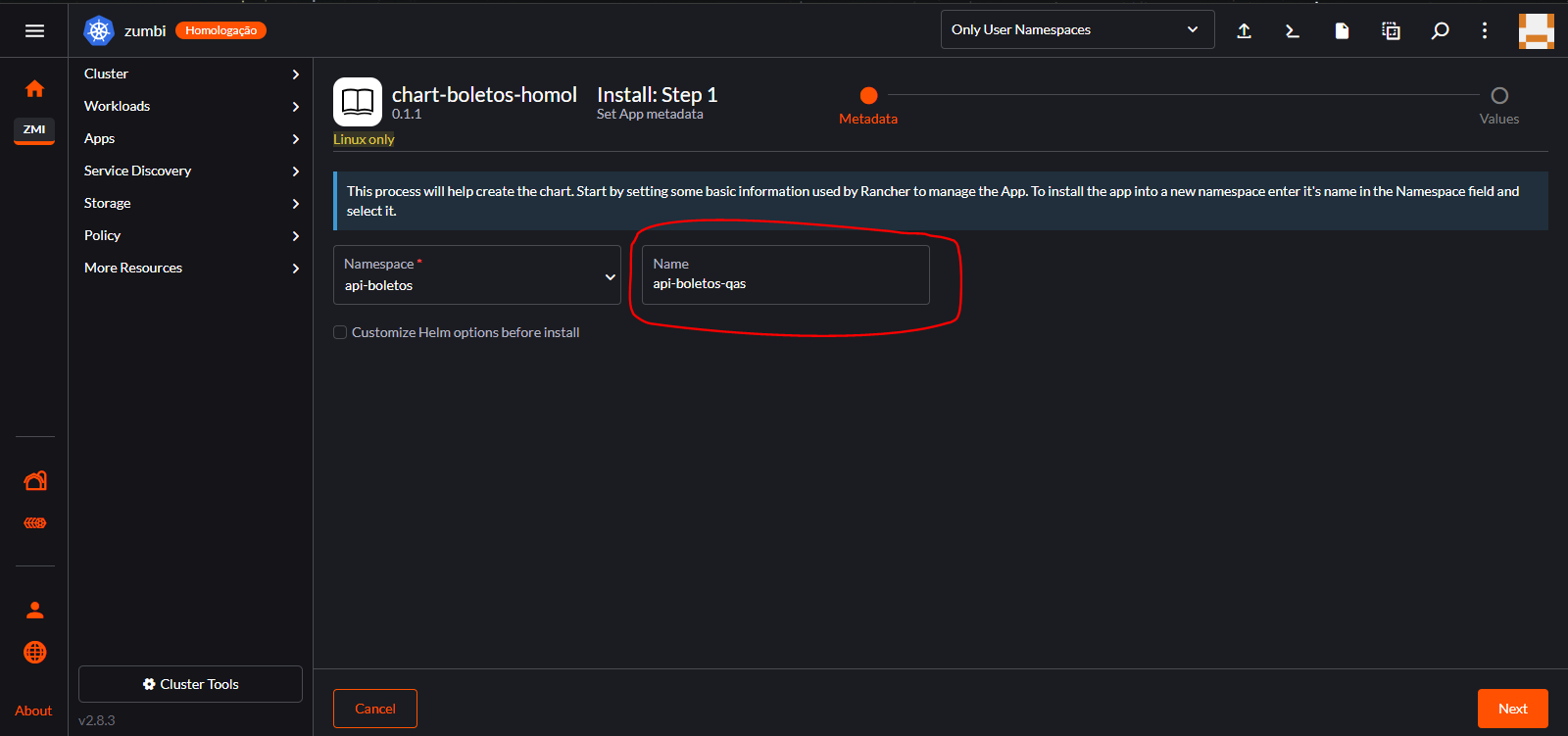1568x736 pixels.
Task: Click the Values step circle in progress bar
Action: [1498, 96]
